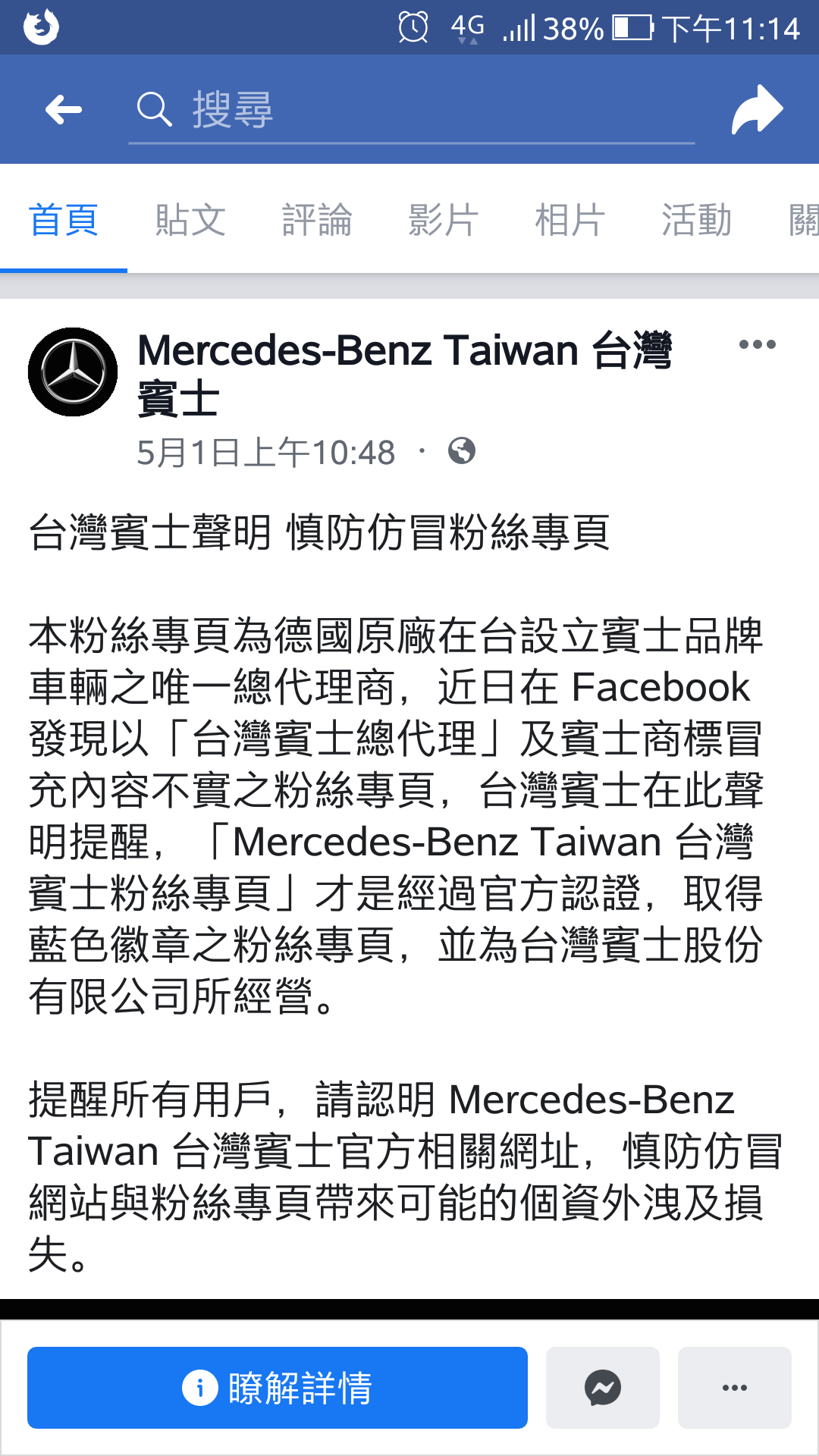This screenshot has width=819, height=1456.
Task: Select the 首頁 tab
Action: 64,220
